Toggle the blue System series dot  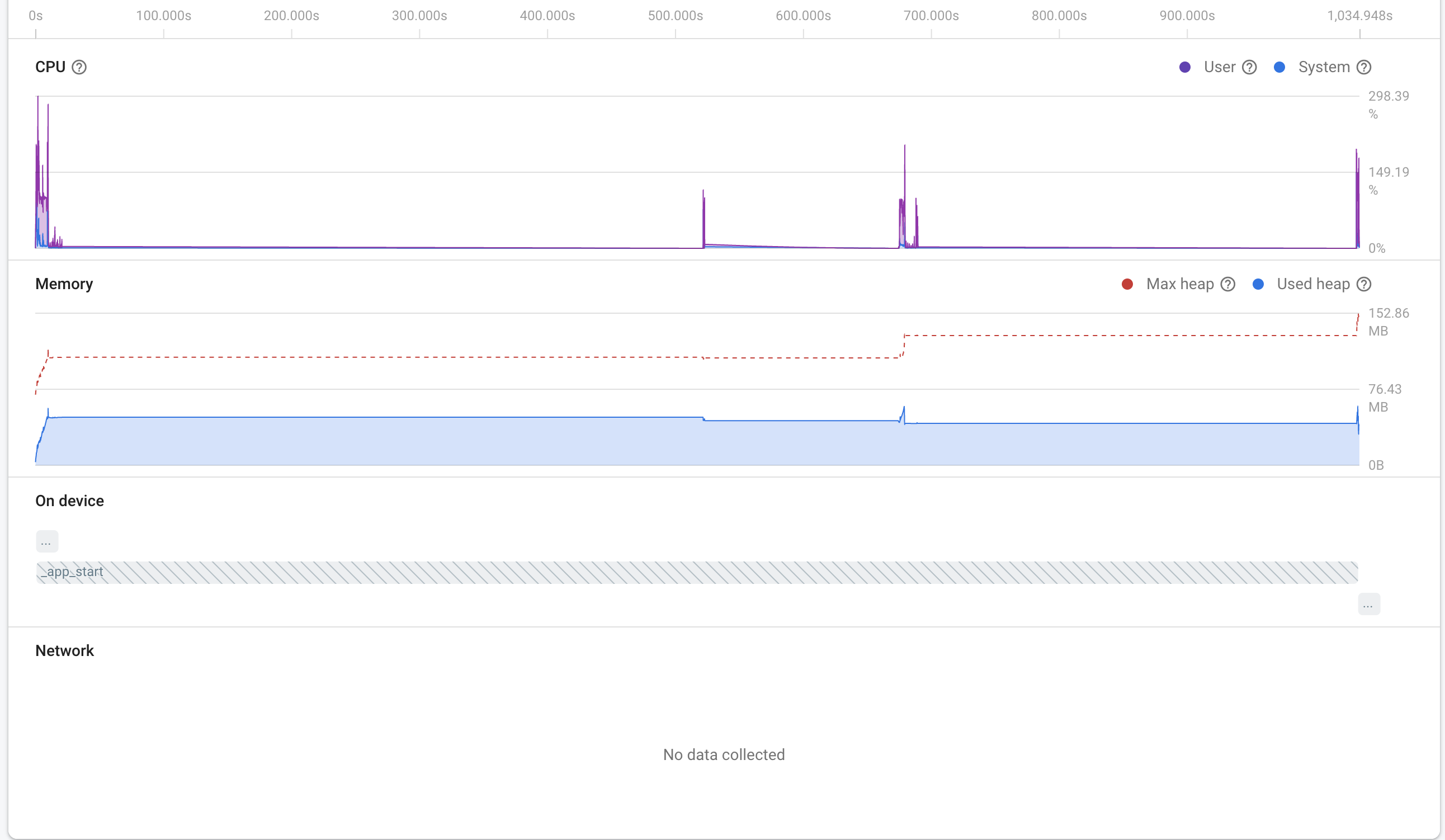pyautogui.click(x=1279, y=67)
